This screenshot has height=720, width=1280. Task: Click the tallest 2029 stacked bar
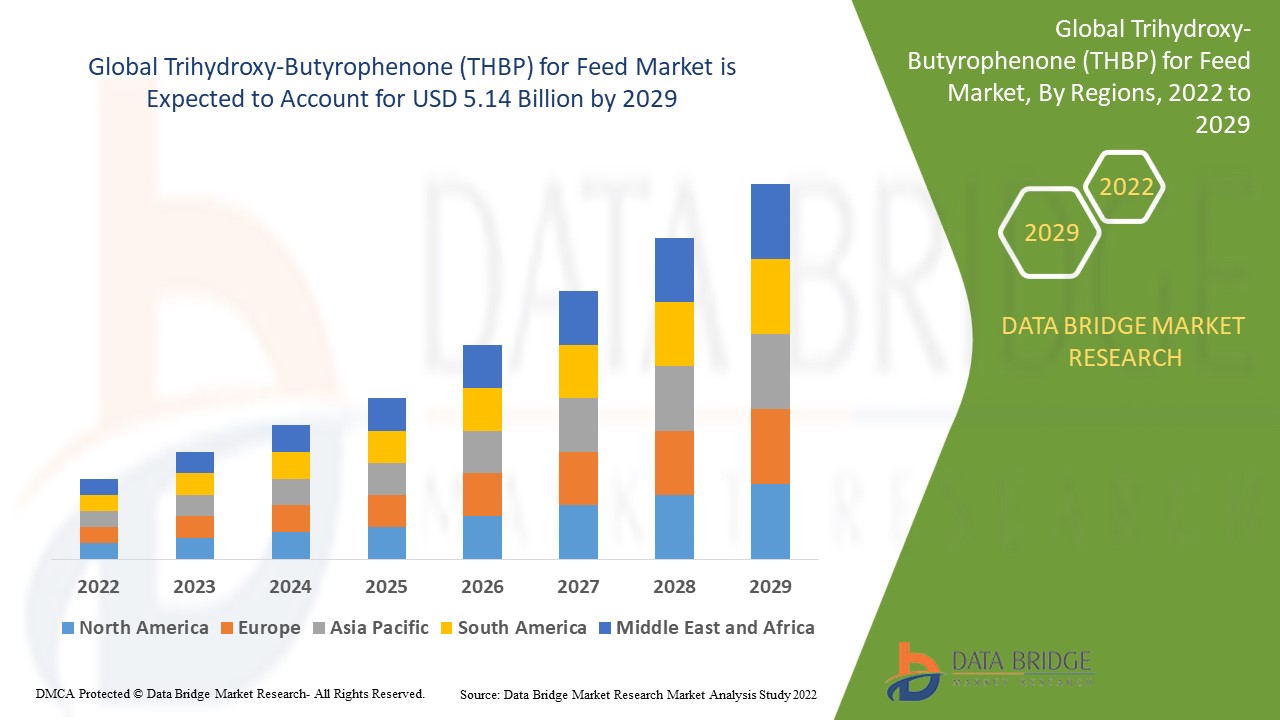(x=771, y=370)
